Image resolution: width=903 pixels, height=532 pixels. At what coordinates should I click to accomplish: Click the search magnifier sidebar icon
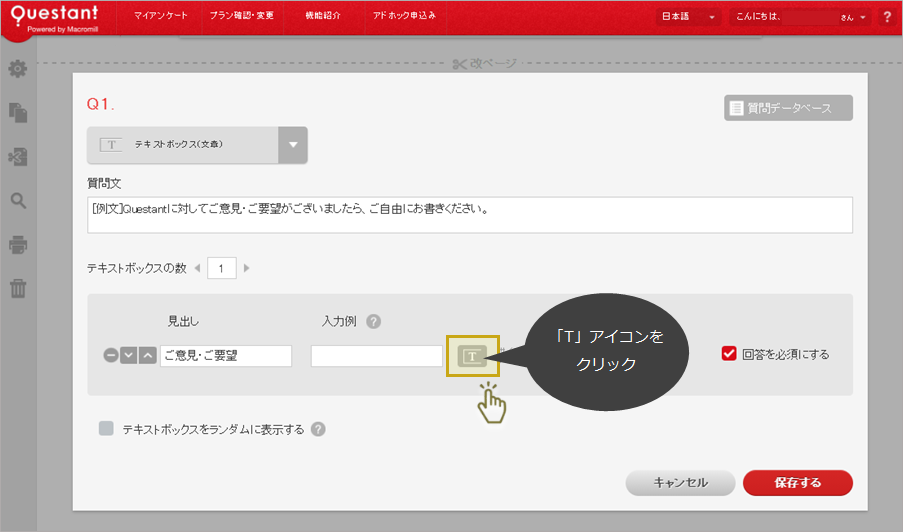pos(17,201)
